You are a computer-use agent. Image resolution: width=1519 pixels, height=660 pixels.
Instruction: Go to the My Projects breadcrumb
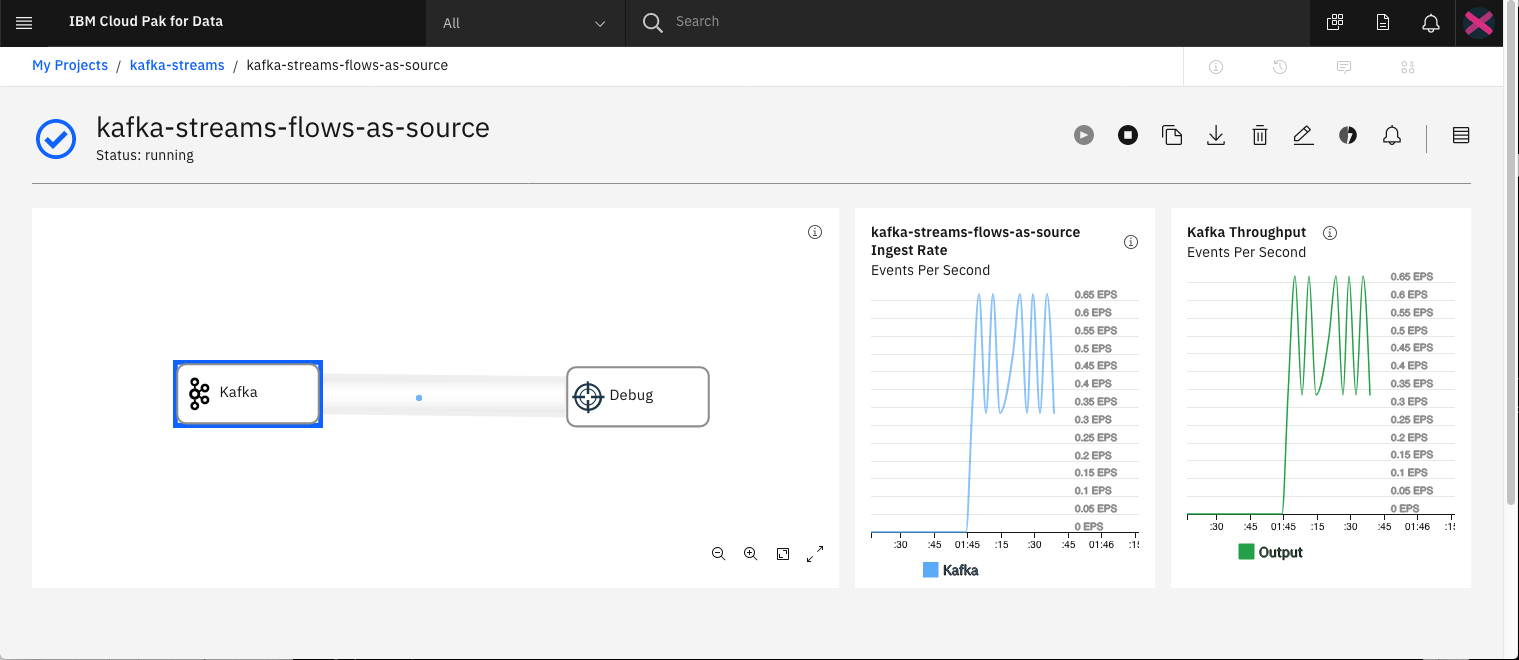pos(70,65)
